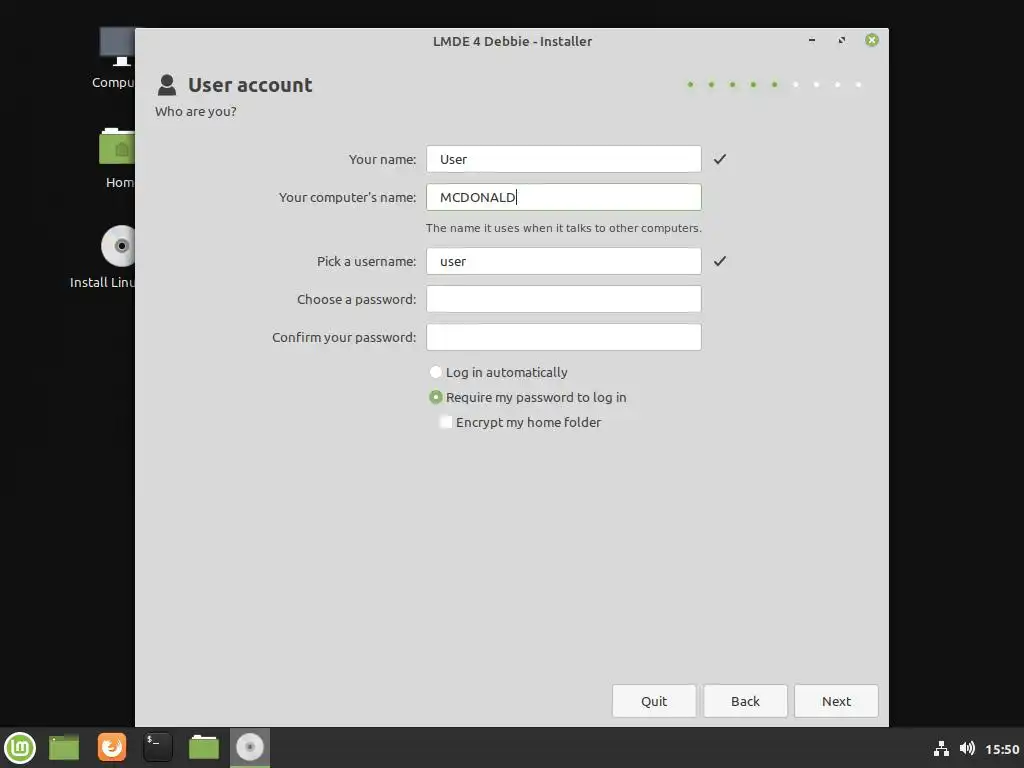Click the 'Confirm your password:' label

[x=344, y=338]
